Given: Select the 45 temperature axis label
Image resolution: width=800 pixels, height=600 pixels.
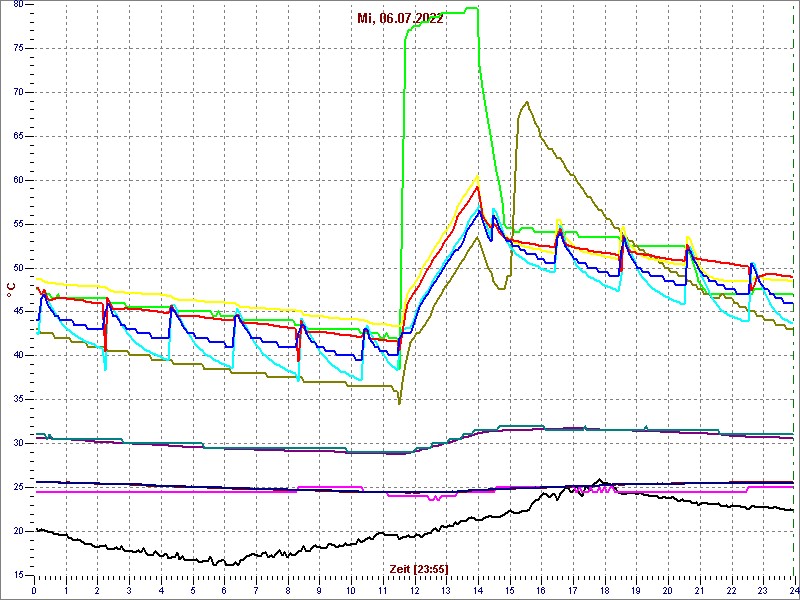Looking at the screenshot, I should (17, 312).
